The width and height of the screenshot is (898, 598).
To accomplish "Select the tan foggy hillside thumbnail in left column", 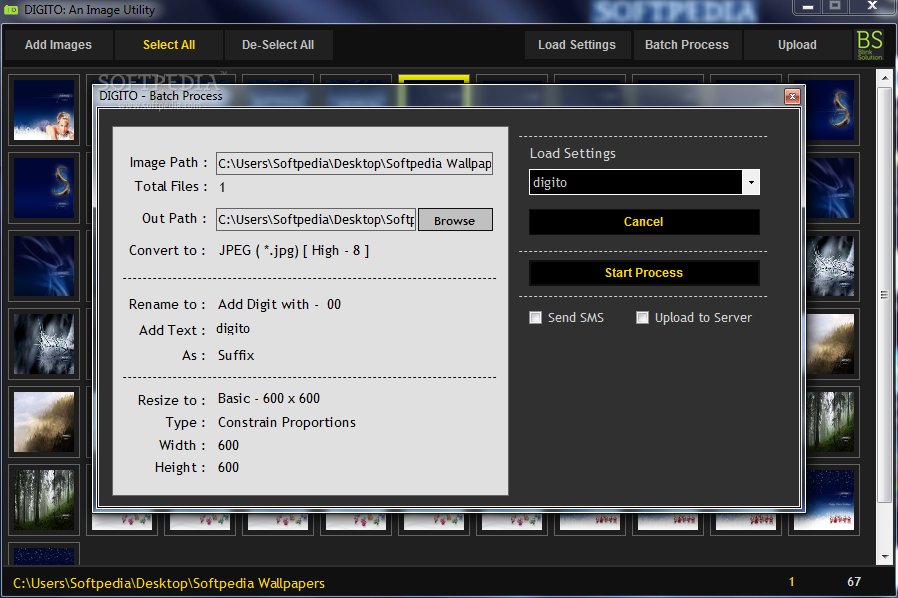I will (x=44, y=422).
